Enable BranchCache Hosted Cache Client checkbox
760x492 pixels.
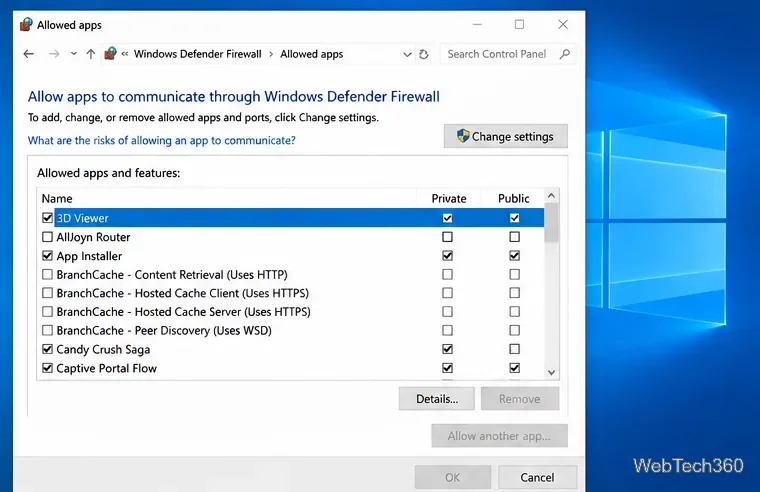pos(48,293)
